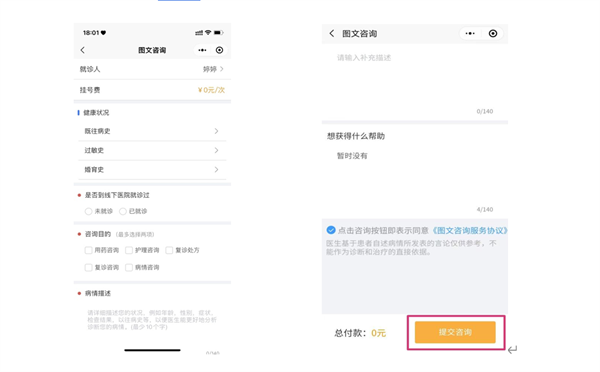The height and width of the screenshot is (372, 600).
Task: Select the 未就诊 radio button
Action: click(x=88, y=211)
